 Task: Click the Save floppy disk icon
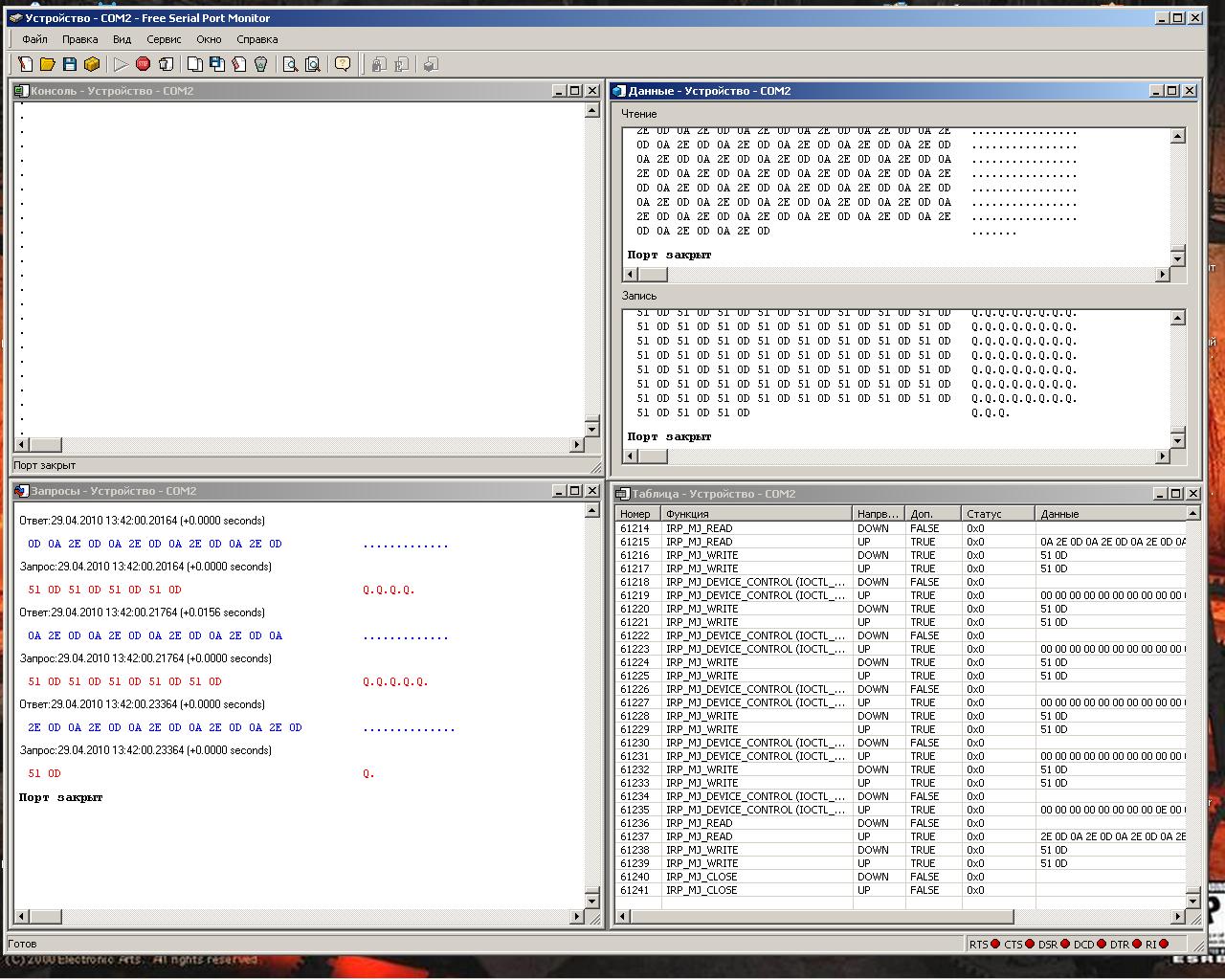(70, 64)
